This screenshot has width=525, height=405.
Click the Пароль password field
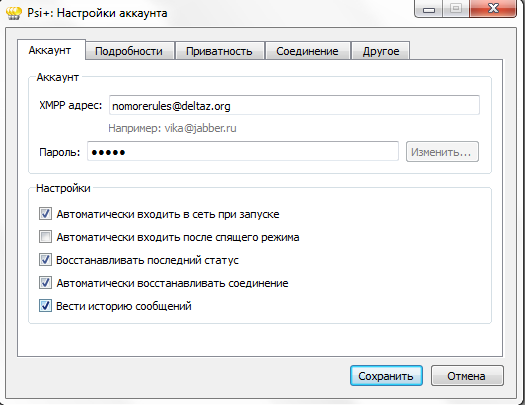click(243, 152)
